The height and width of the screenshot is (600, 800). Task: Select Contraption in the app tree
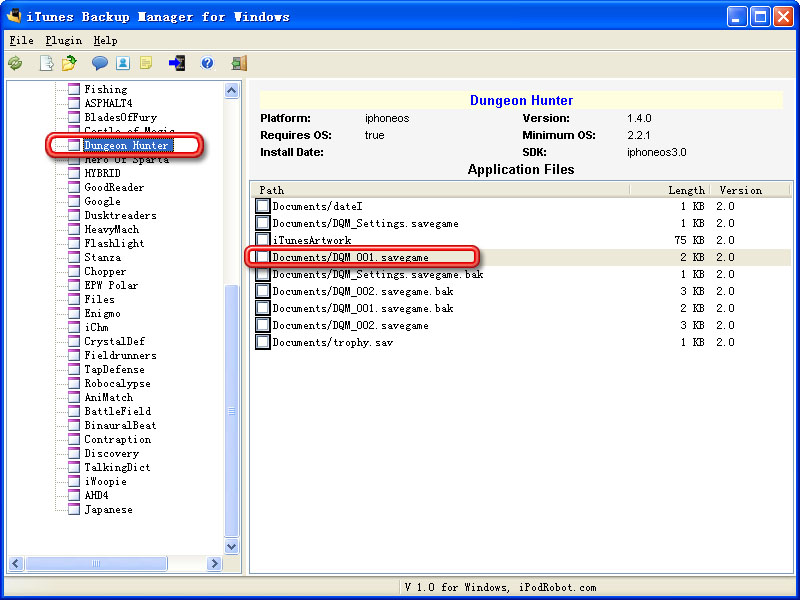point(117,439)
